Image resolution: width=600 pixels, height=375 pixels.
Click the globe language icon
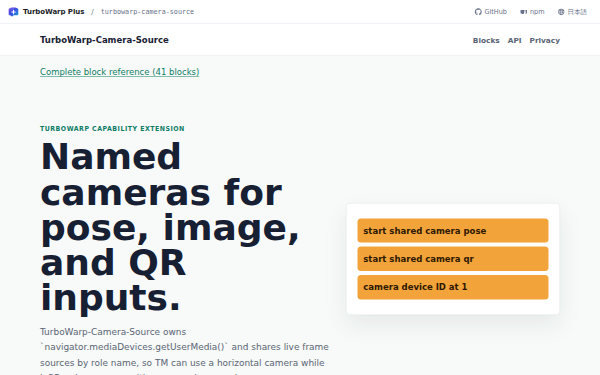coord(561,12)
